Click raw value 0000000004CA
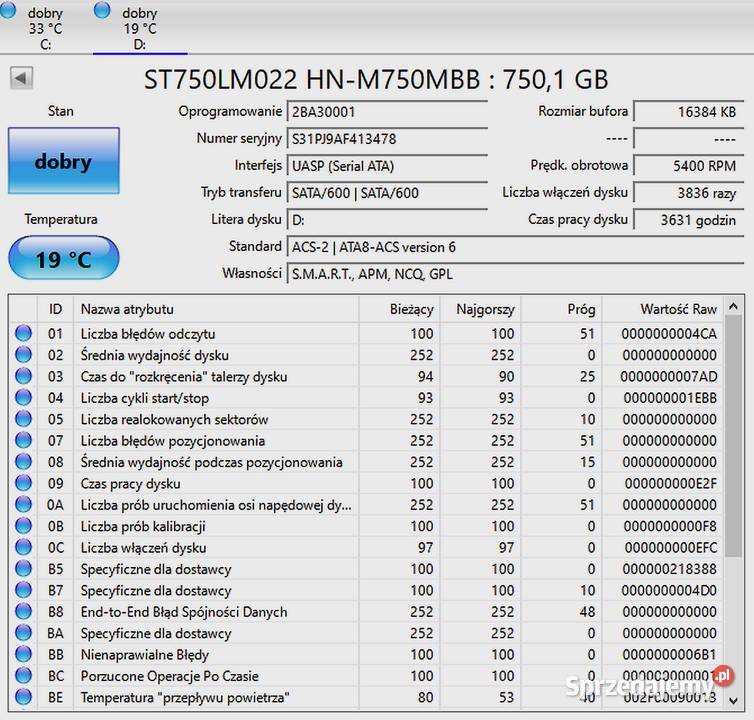The width and height of the screenshot is (754, 720). tap(669, 333)
